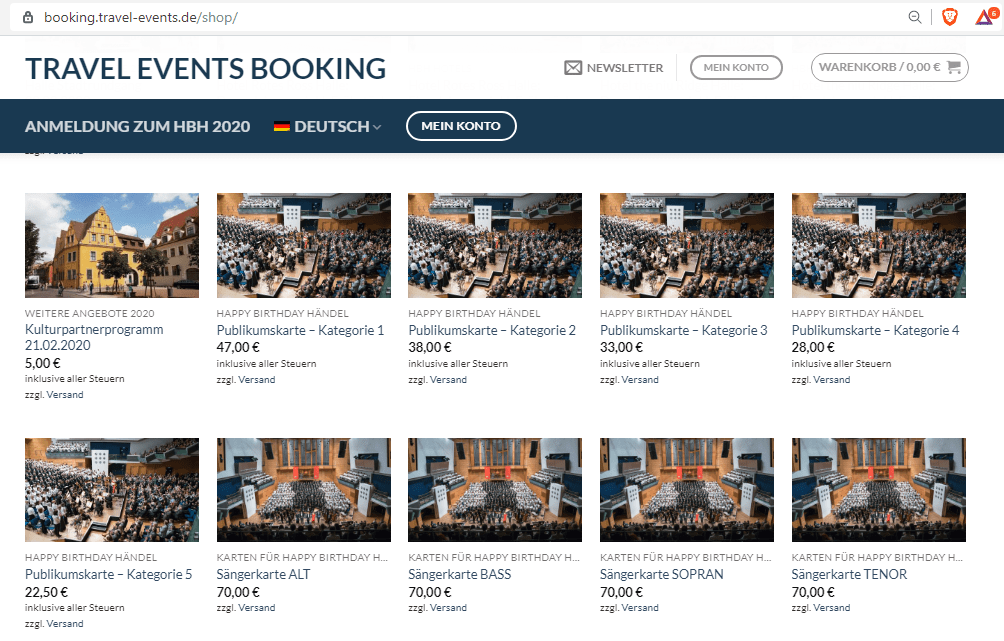Click the 28,00 € price of Kategorie 4

pos(813,348)
